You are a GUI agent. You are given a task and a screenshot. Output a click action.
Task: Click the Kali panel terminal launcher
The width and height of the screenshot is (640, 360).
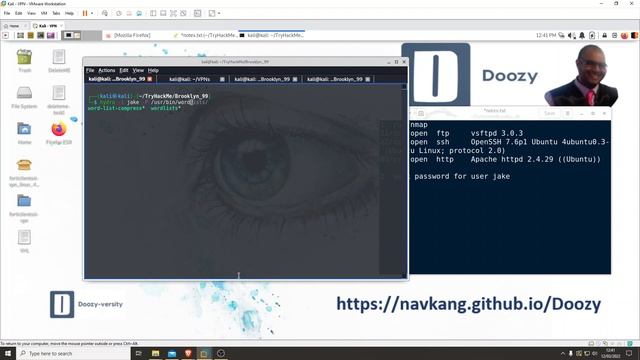click(x=40, y=36)
